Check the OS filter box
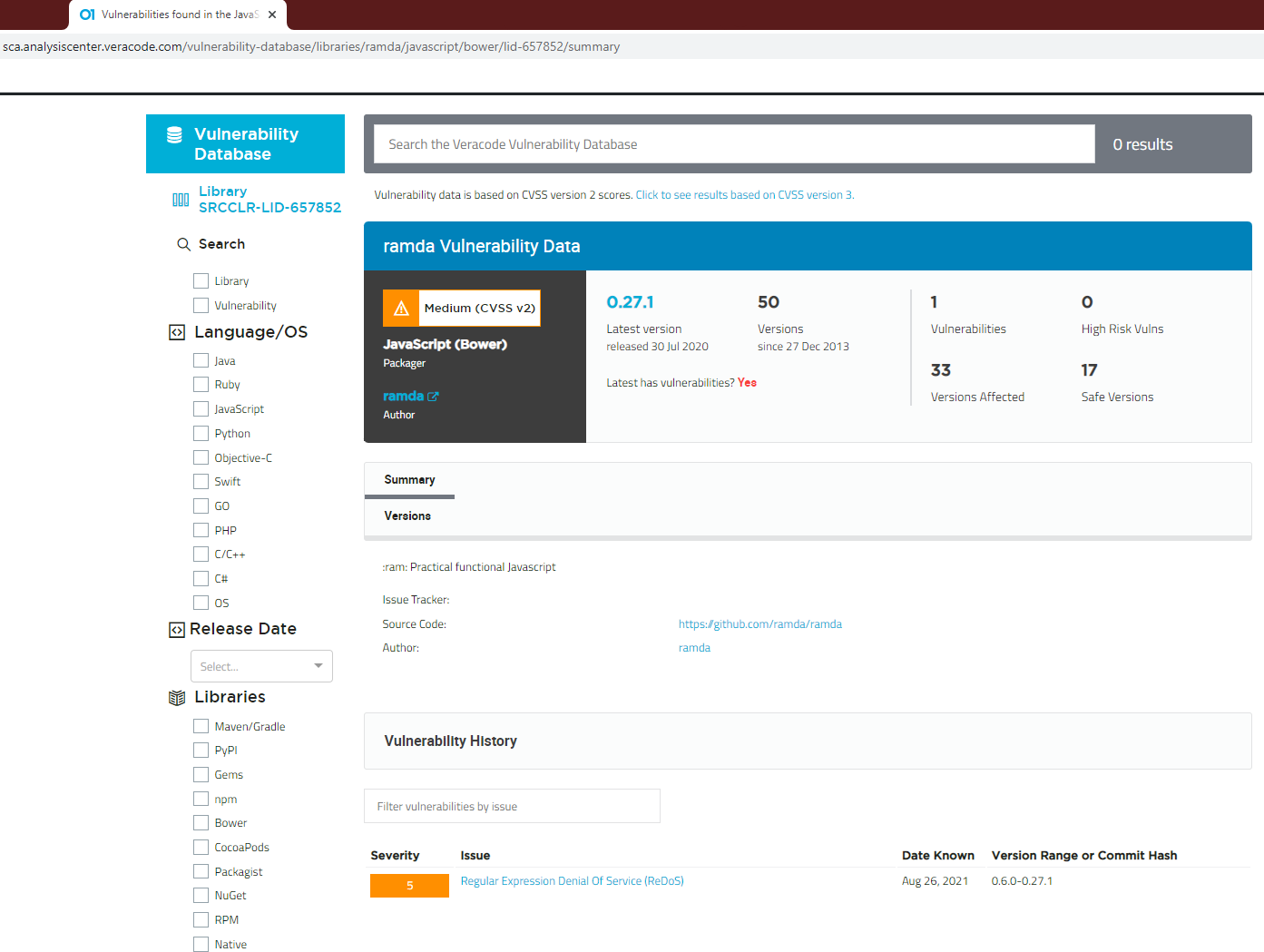The width and height of the screenshot is (1264, 952). tap(201, 603)
